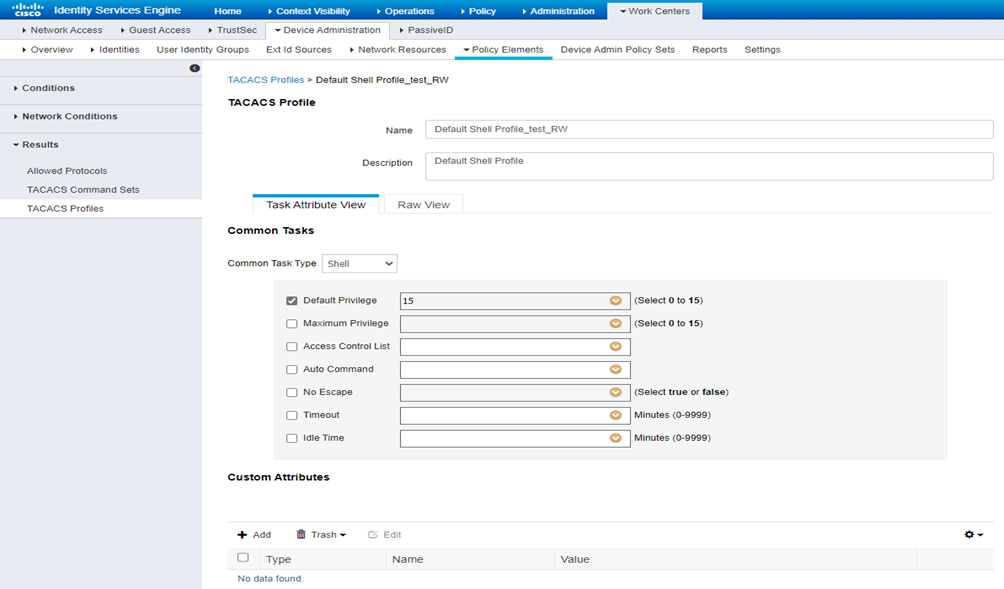Uncheck the Default Privilege checkbox
Image resolution: width=1004 pixels, height=589 pixels.
pos(292,300)
